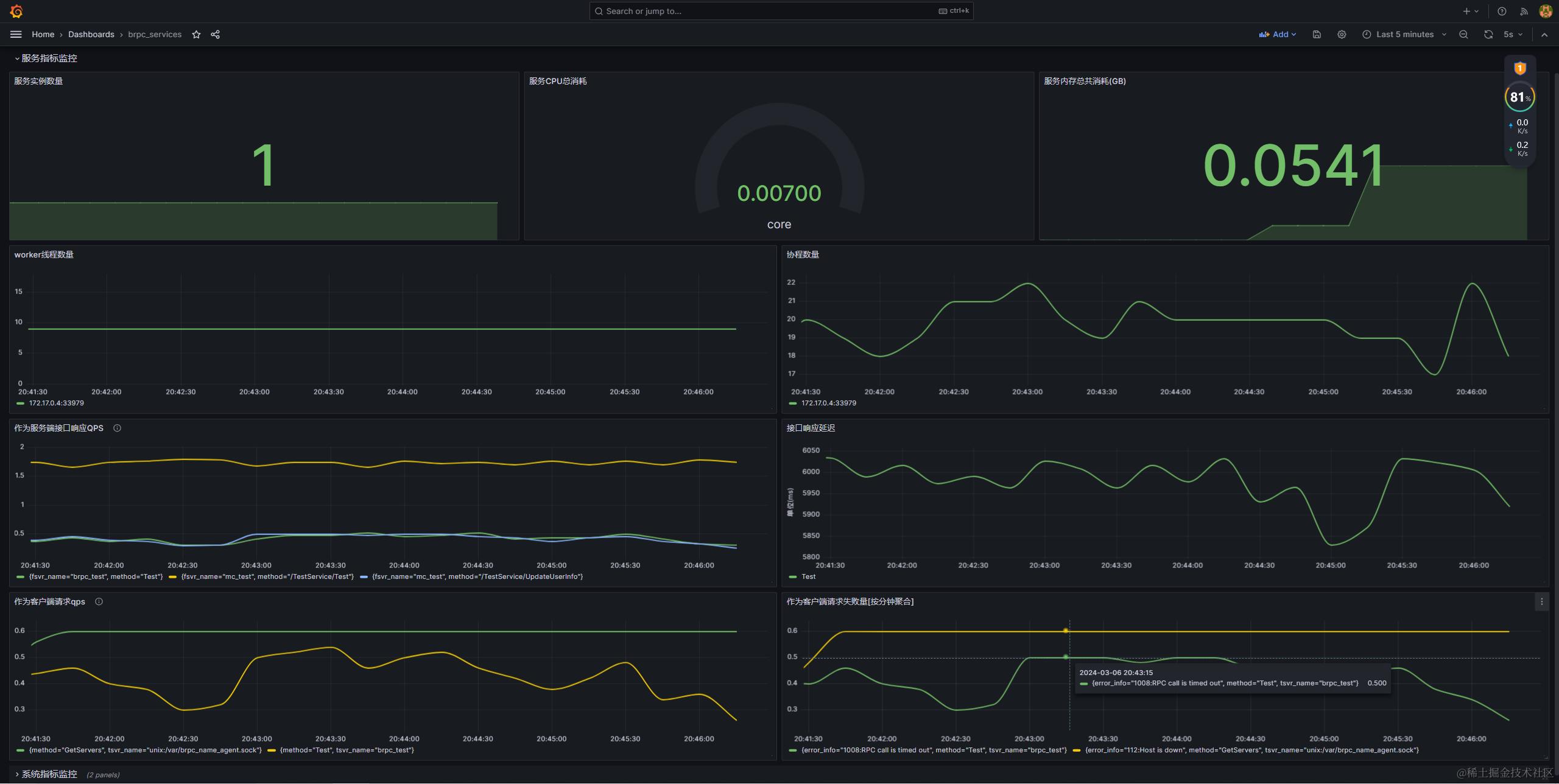Open the Add panel menu button

1278,35
